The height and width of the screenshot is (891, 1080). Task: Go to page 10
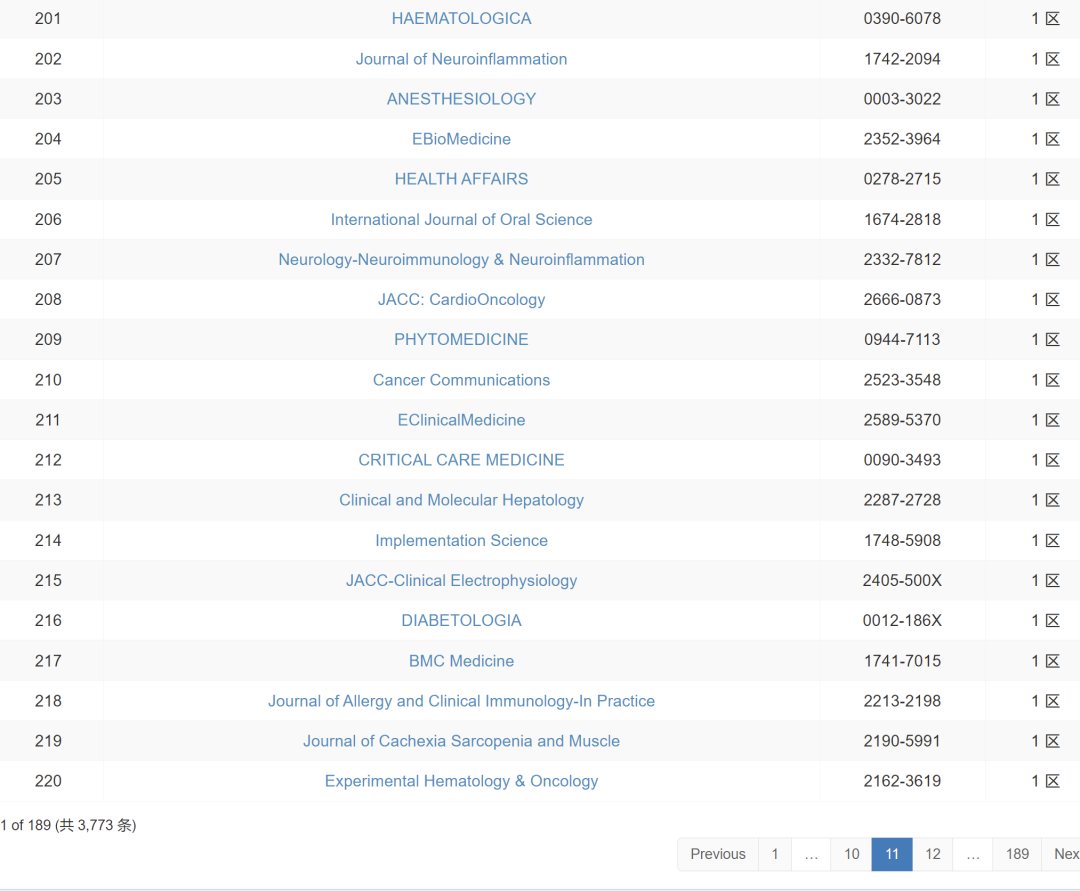point(852,854)
